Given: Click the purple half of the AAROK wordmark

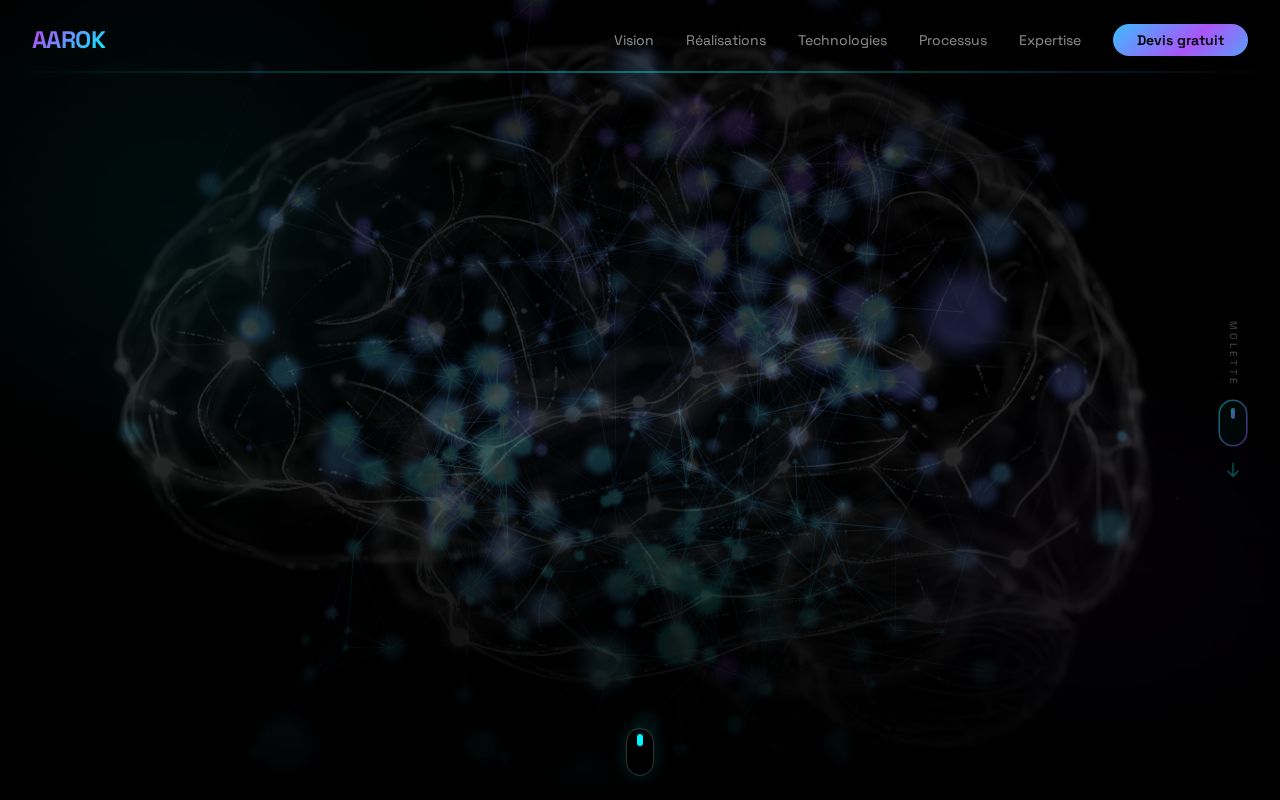Looking at the screenshot, I should click(x=50, y=40).
